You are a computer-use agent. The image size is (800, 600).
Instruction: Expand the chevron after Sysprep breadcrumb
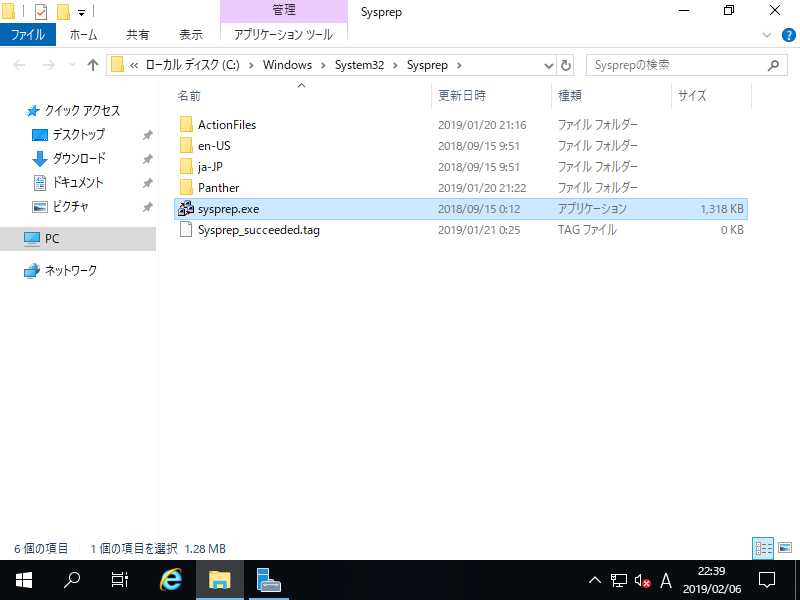(459, 65)
